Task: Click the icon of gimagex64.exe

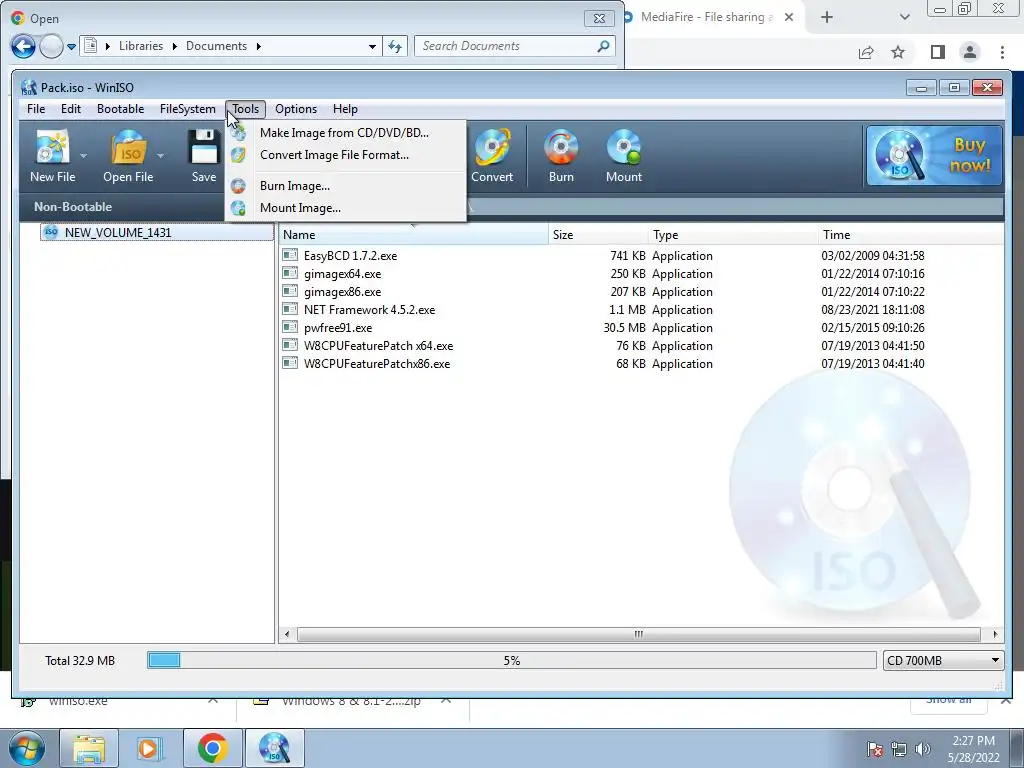Action: [290, 273]
